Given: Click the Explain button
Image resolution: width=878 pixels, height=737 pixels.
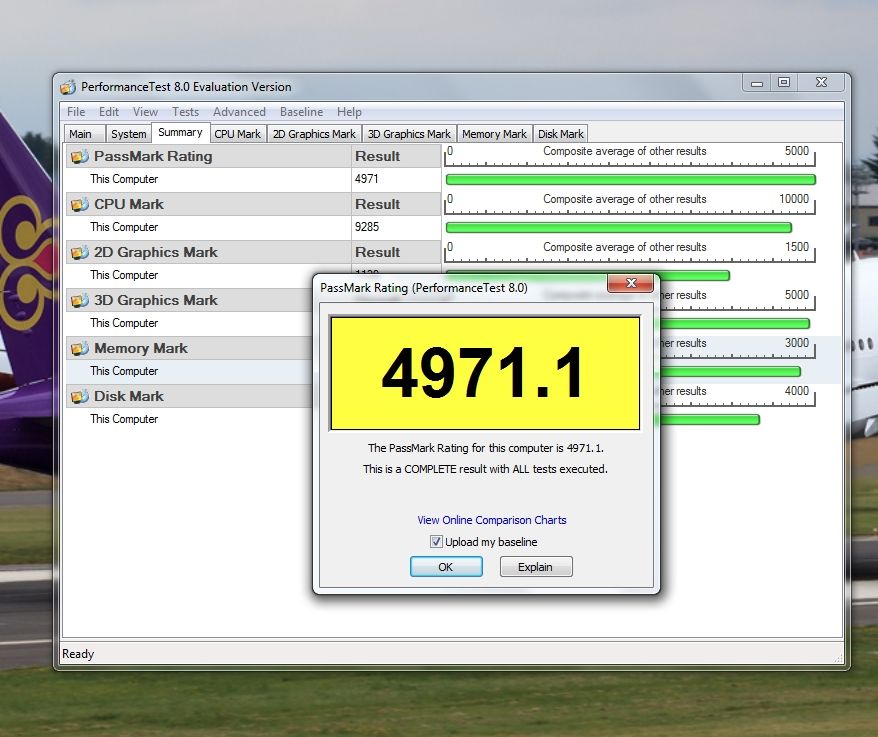Looking at the screenshot, I should pyautogui.click(x=536, y=567).
